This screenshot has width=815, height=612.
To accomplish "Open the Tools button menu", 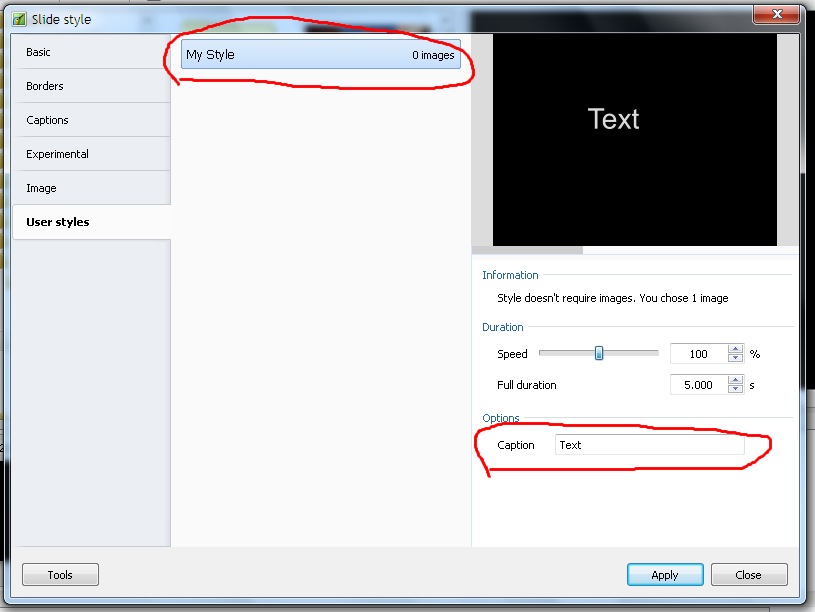I will (60, 575).
